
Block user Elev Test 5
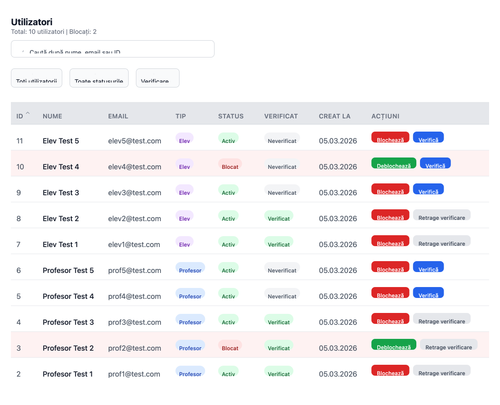390,137
